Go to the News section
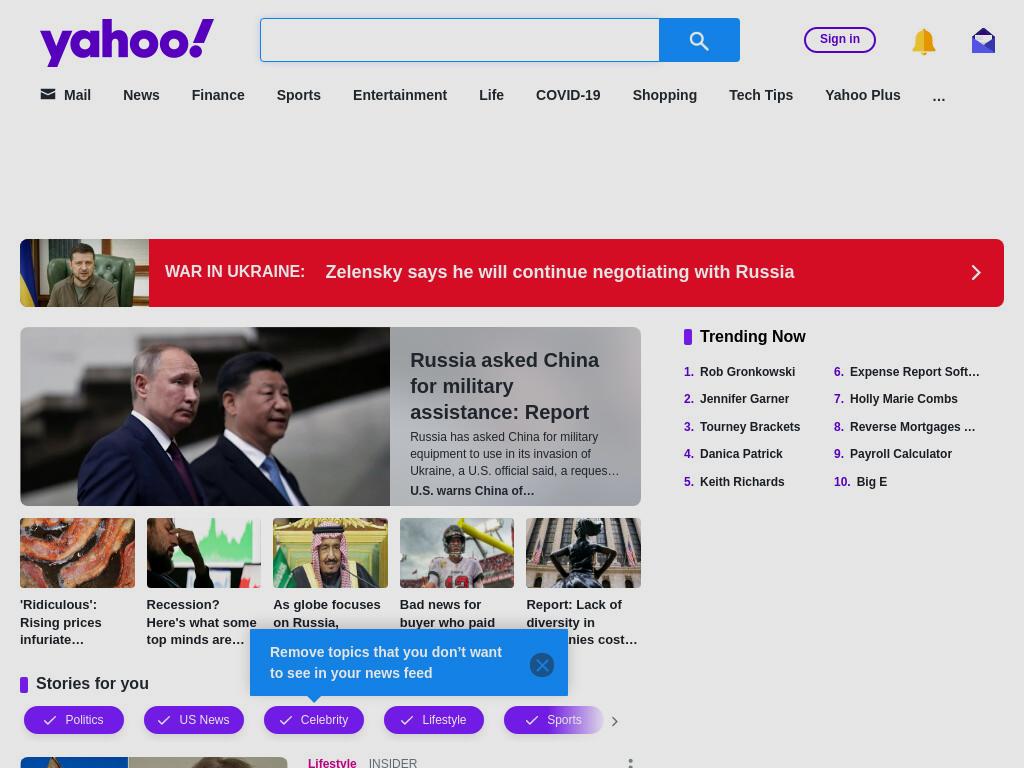This screenshot has height=768, width=1024. [141, 95]
